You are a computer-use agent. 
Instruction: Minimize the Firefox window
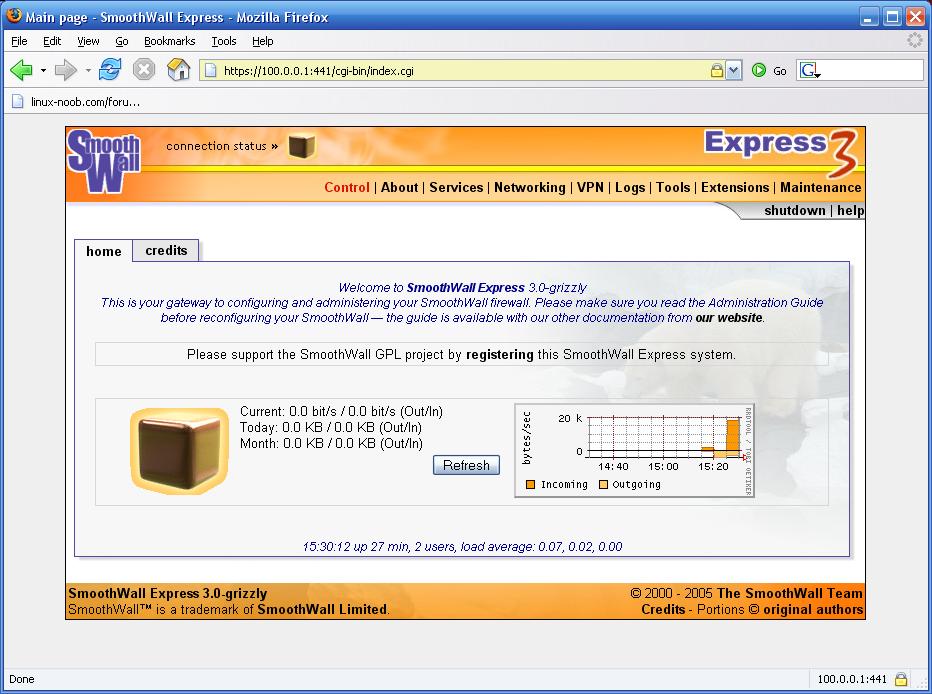pos(868,17)
